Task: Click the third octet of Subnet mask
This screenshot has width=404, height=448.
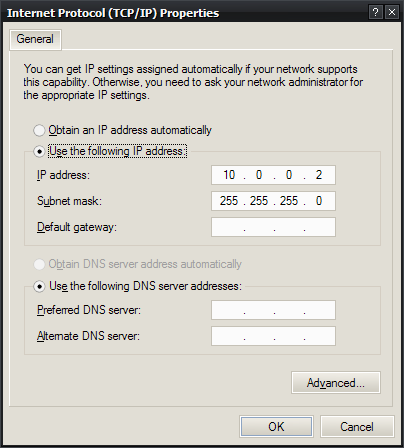Action: (289, 201)
